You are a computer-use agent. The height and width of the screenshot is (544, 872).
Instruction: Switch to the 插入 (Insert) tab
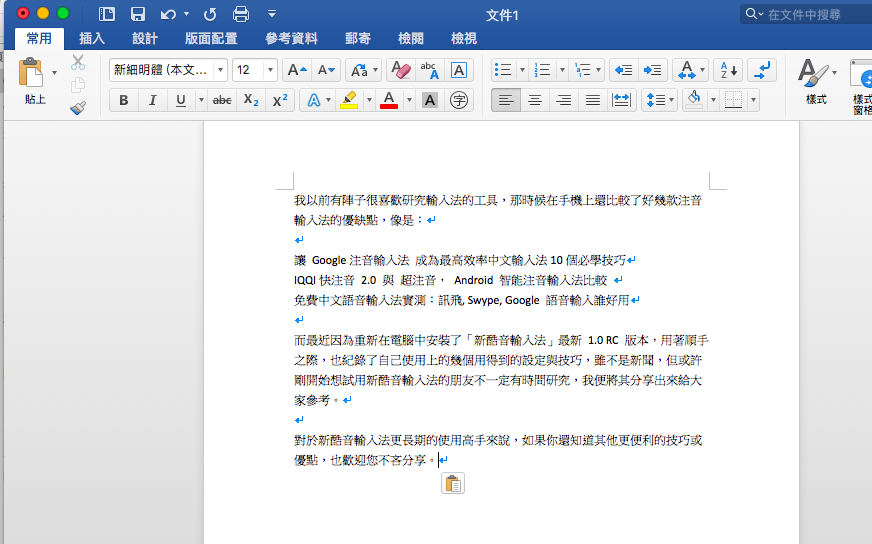pyautogui.click(x=92, y=38)
